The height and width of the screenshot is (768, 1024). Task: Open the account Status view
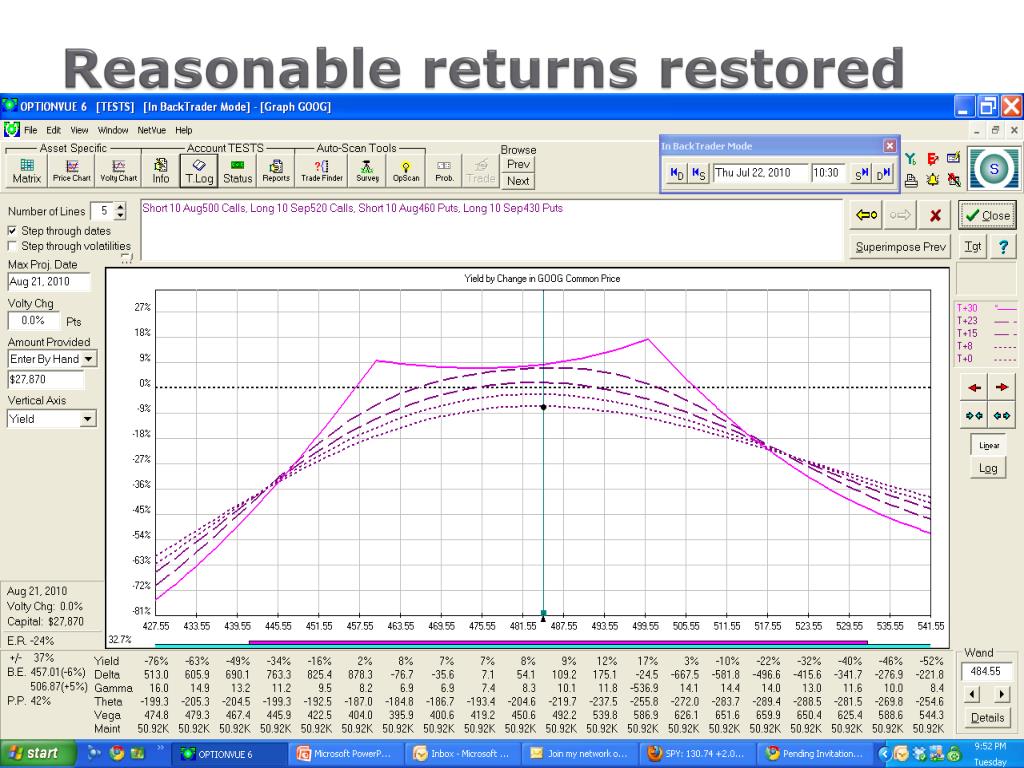238,170
